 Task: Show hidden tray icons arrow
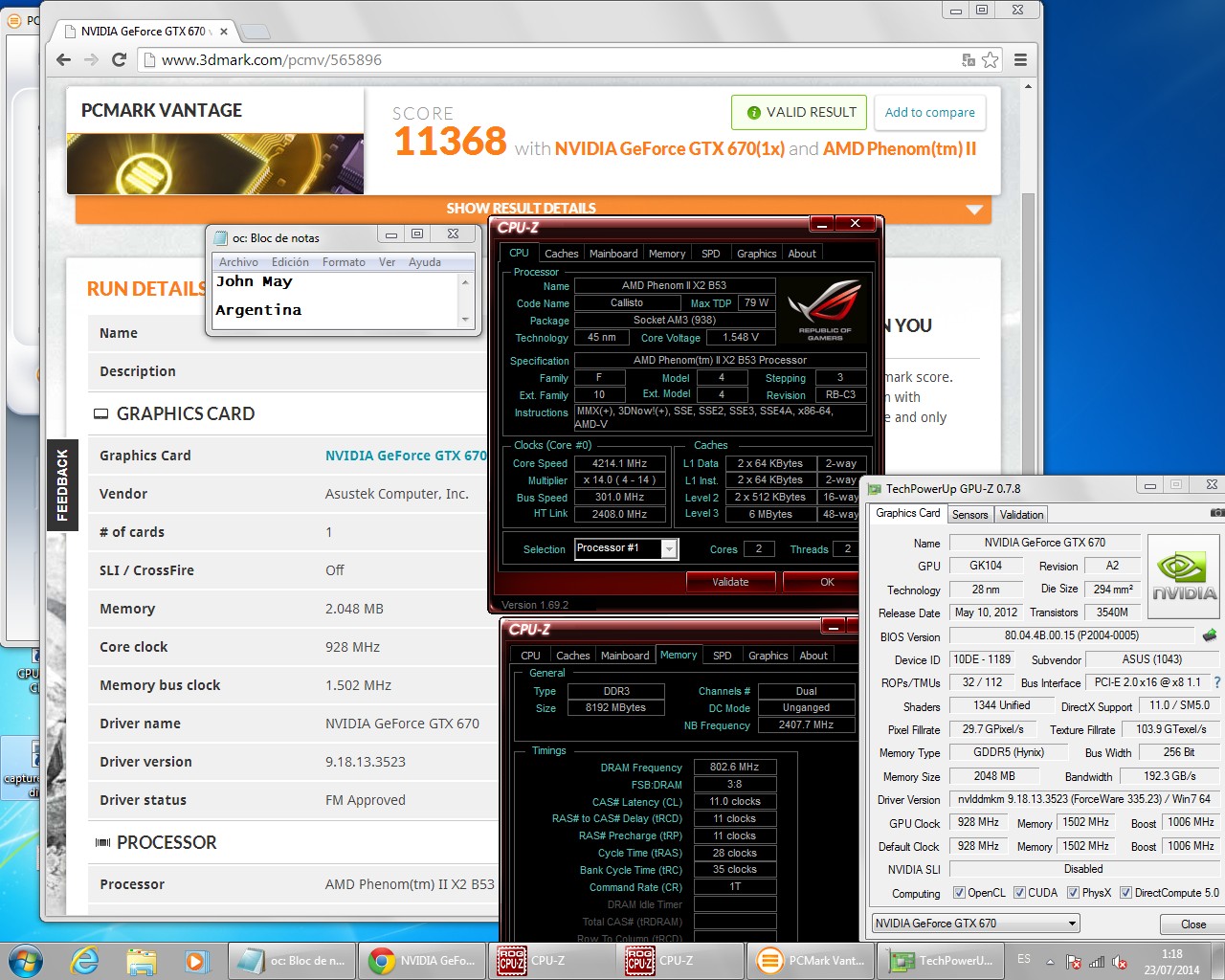1050,962
